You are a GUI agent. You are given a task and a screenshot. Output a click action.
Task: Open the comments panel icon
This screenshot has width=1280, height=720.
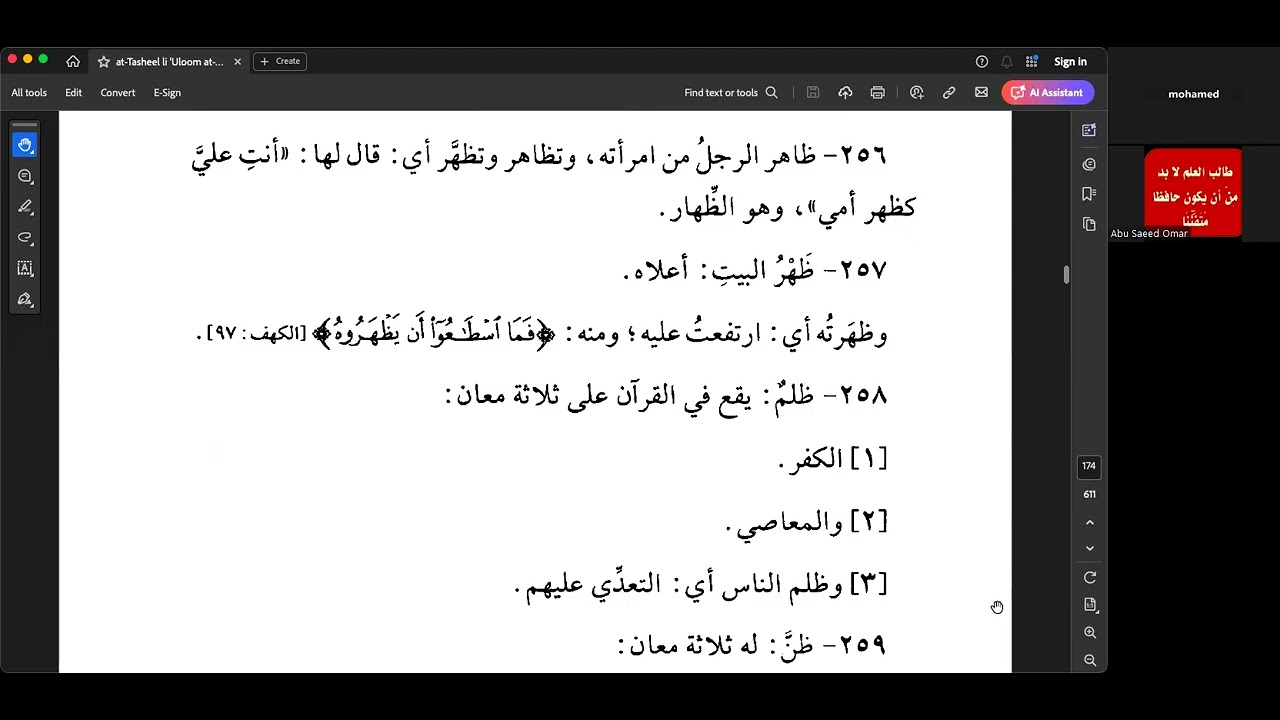click(1089, 164)
